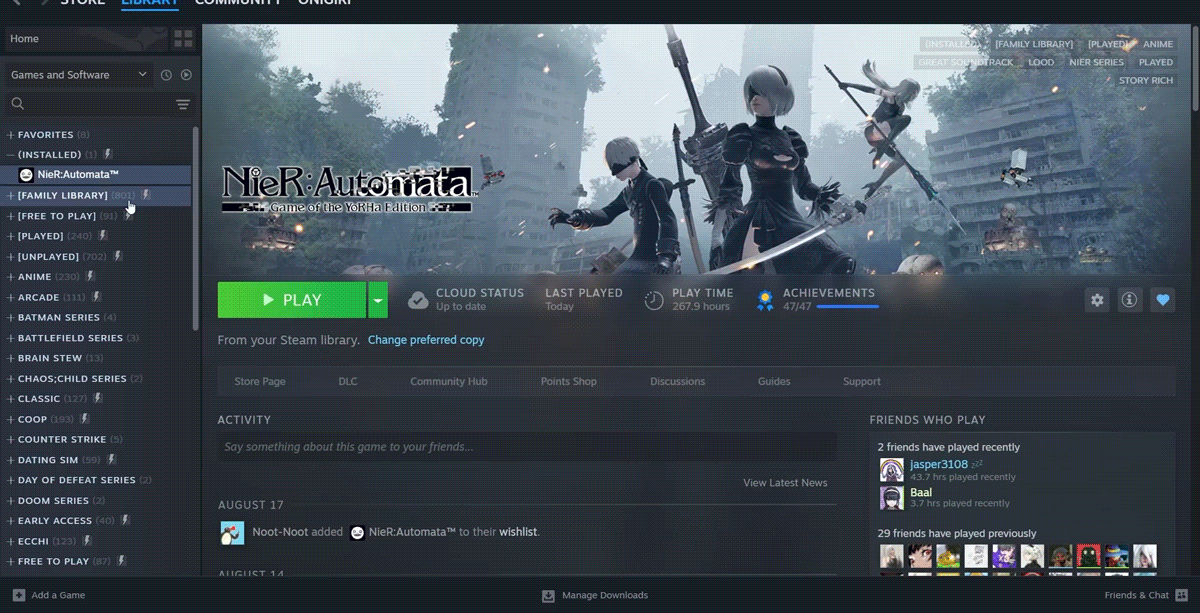The height and width of the screenshot is (613, 1200).
Task: Click the ANIME tag on banner
Action: coord(1158,44)
